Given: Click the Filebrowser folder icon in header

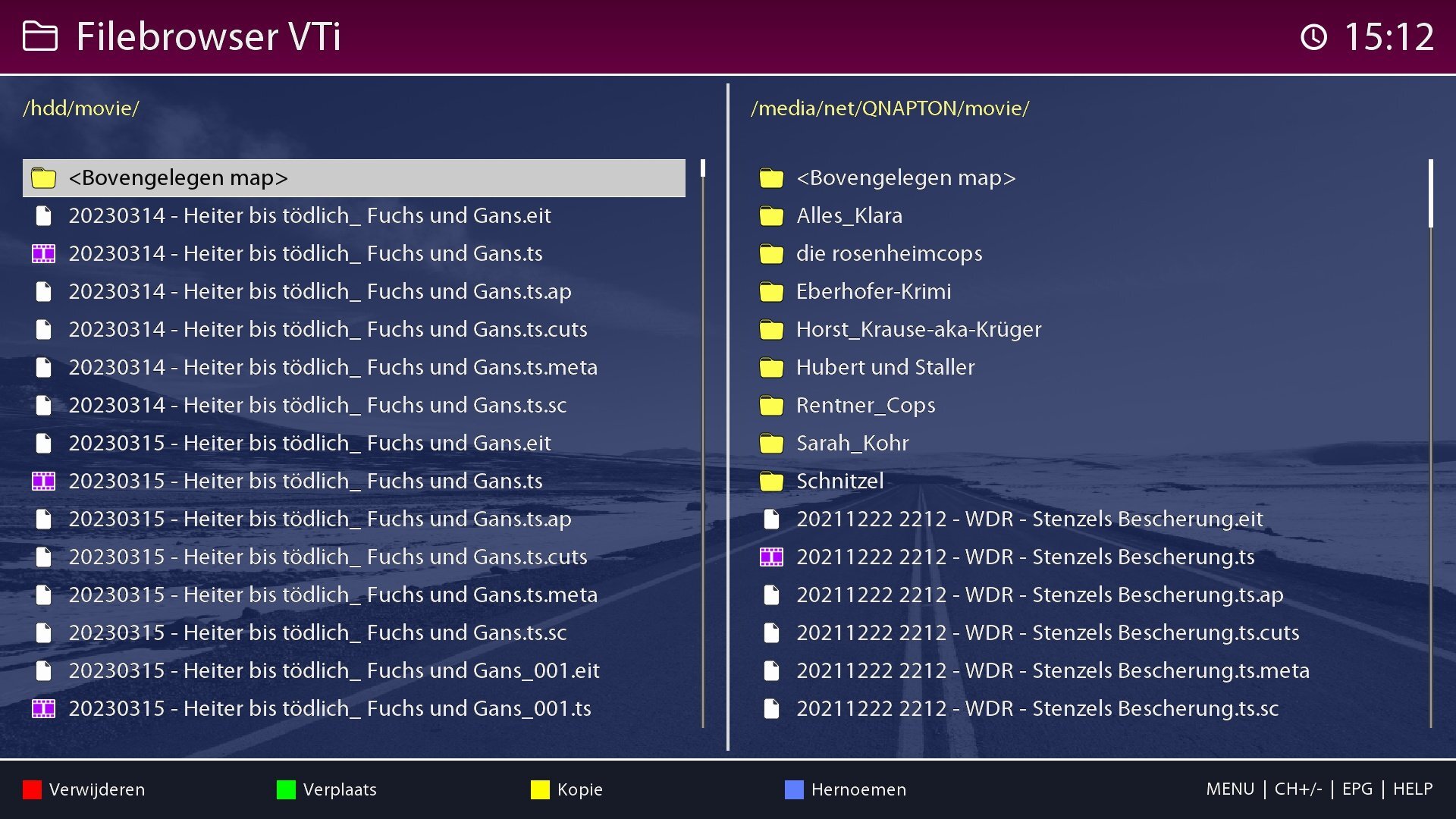Looking at the screenshot, I should [x=40, y=36].
